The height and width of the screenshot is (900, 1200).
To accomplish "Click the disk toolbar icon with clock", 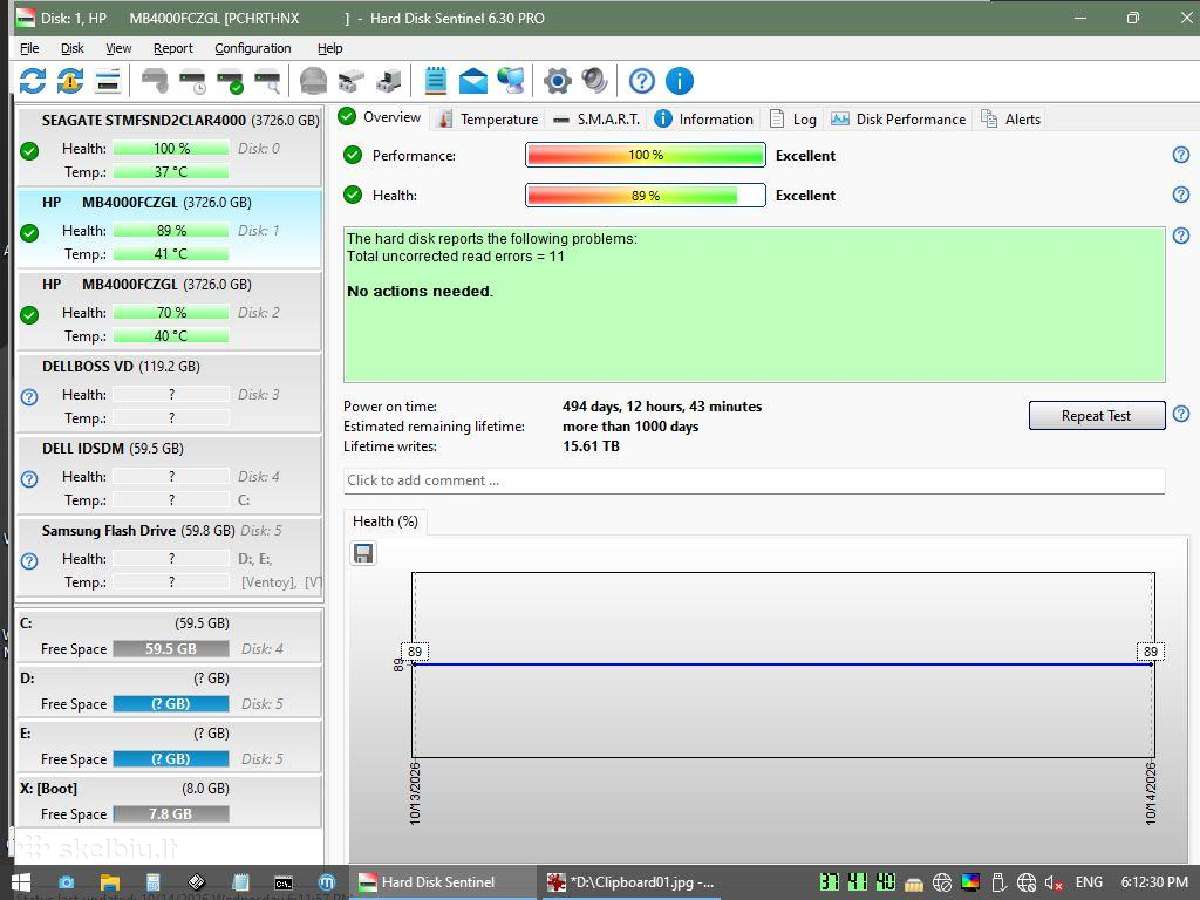I will [192, 81].
